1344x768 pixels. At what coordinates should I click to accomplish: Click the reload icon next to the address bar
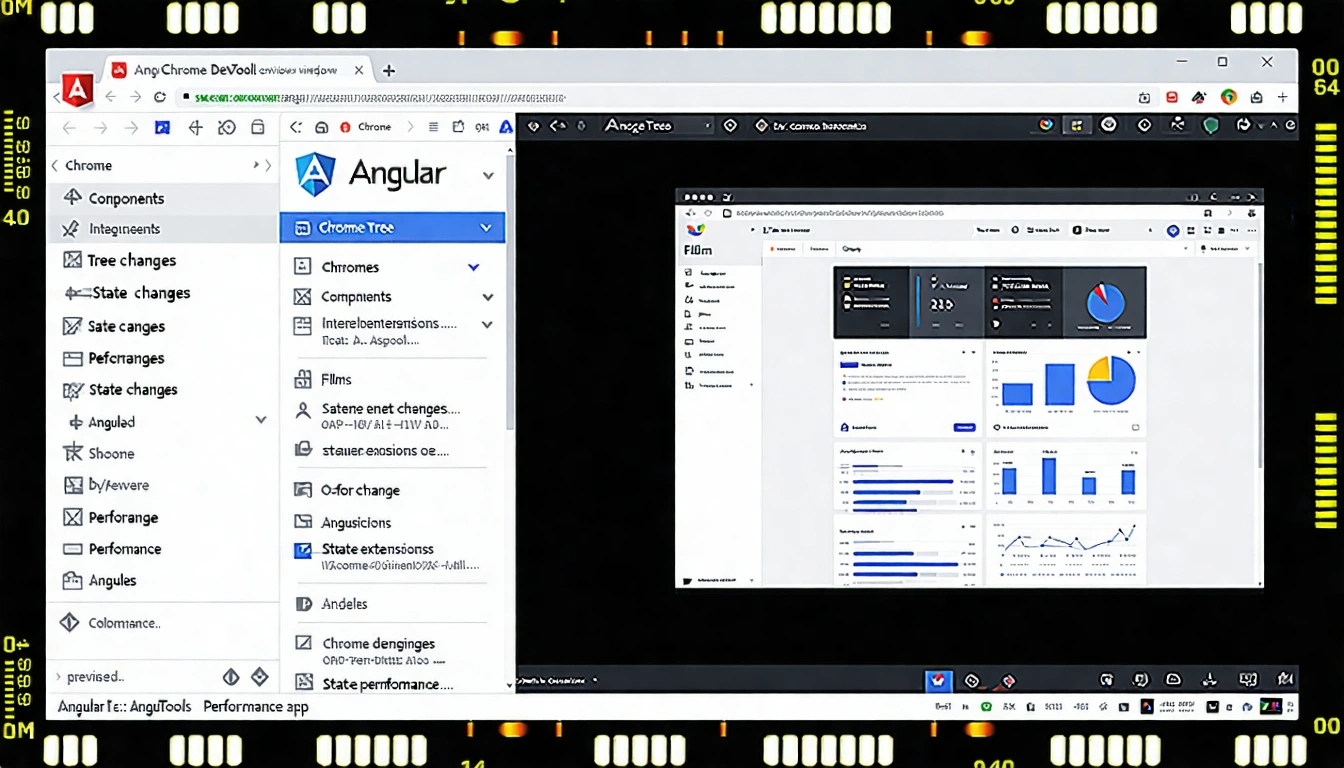pyautogui.click(x=160, y=97)
